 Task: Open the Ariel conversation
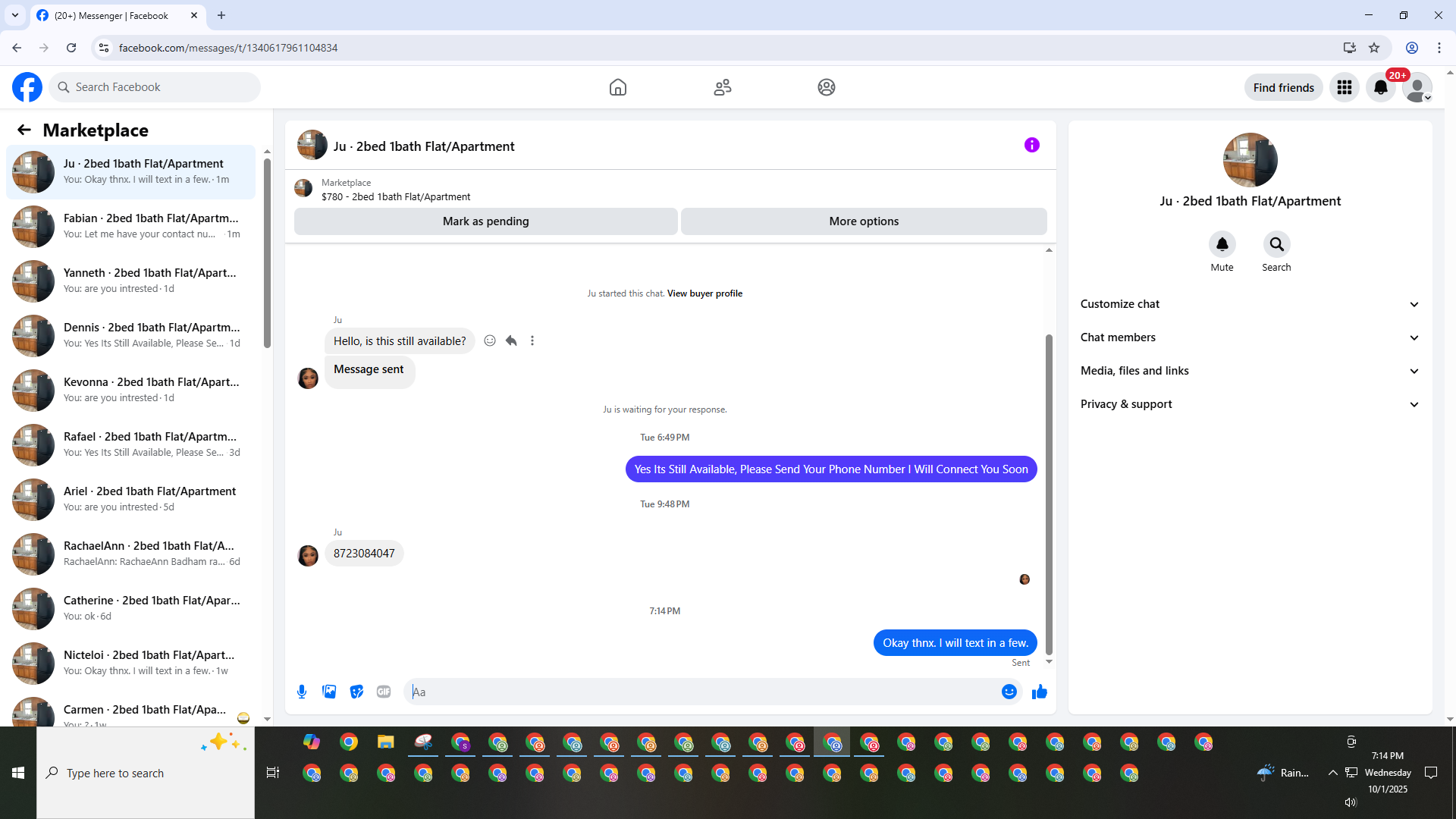click(x=130, y=500)
